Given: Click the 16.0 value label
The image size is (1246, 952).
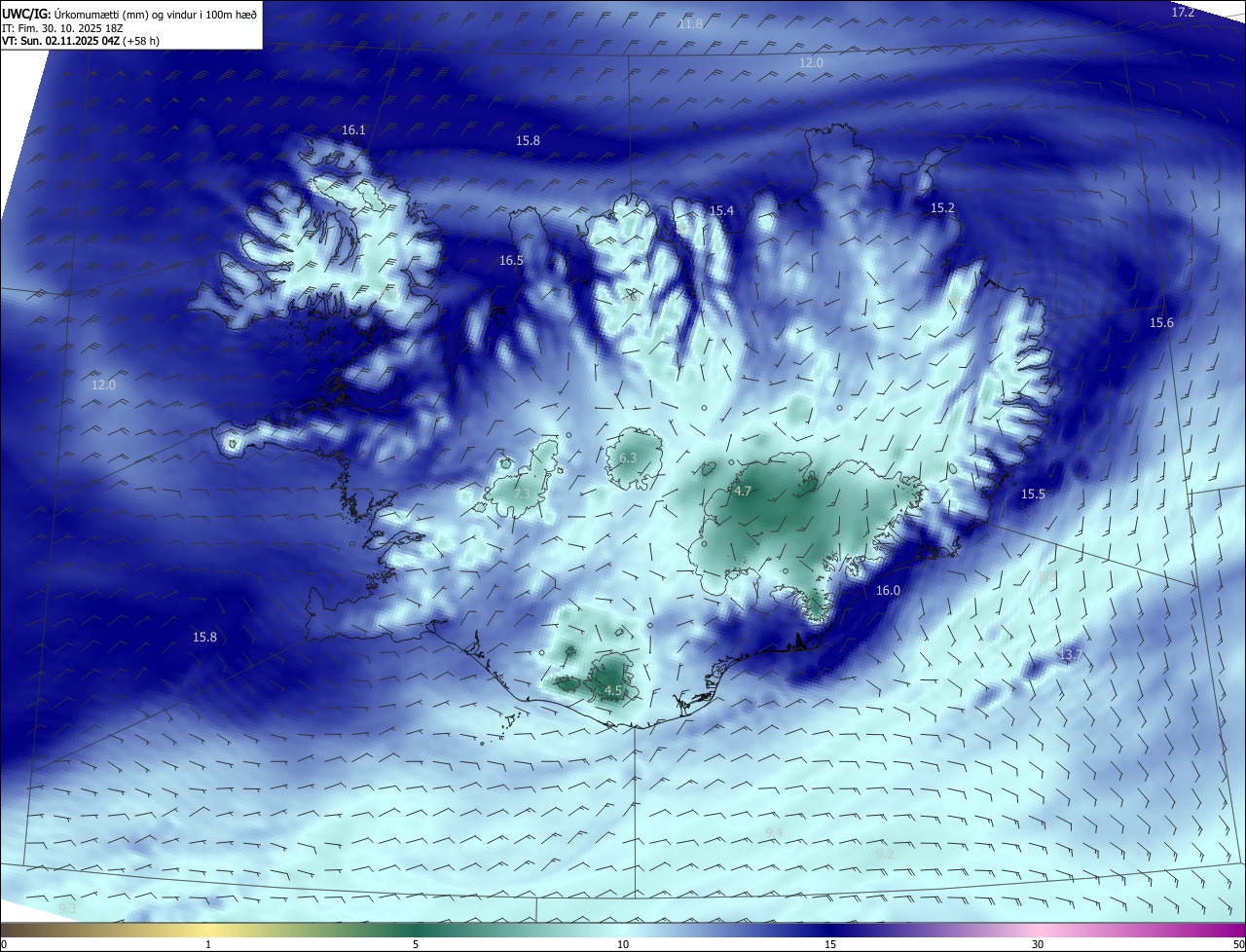Looking at the screenshot, I should tap(888, 590).
